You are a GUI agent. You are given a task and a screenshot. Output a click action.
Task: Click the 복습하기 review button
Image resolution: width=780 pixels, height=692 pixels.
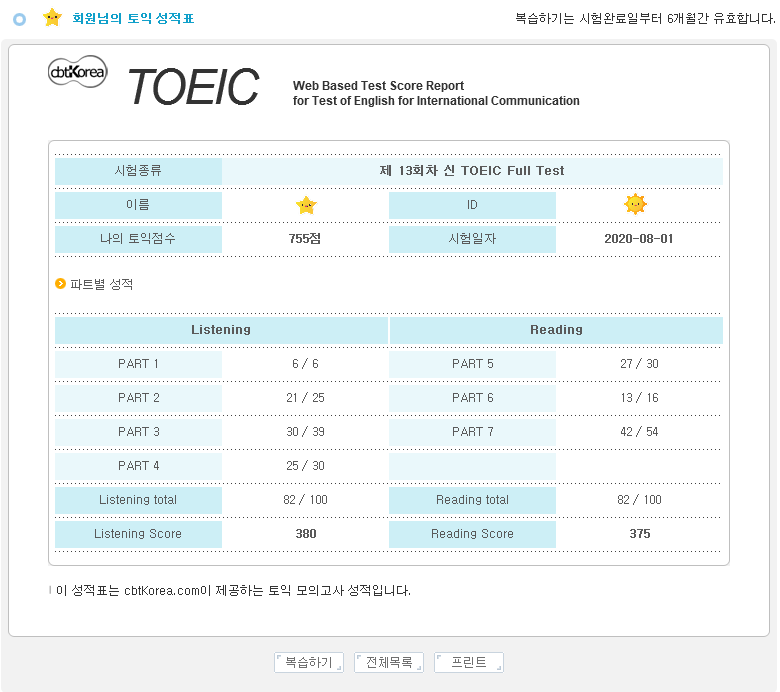[x=308, y=662]
